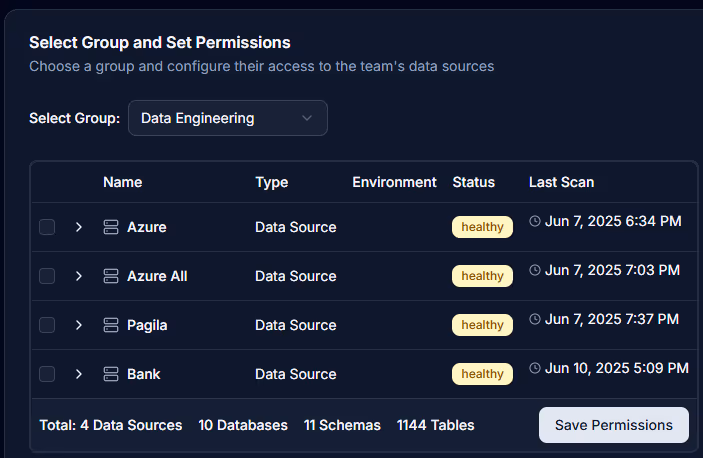Click the Pagila database server icon

click(111, 325)
